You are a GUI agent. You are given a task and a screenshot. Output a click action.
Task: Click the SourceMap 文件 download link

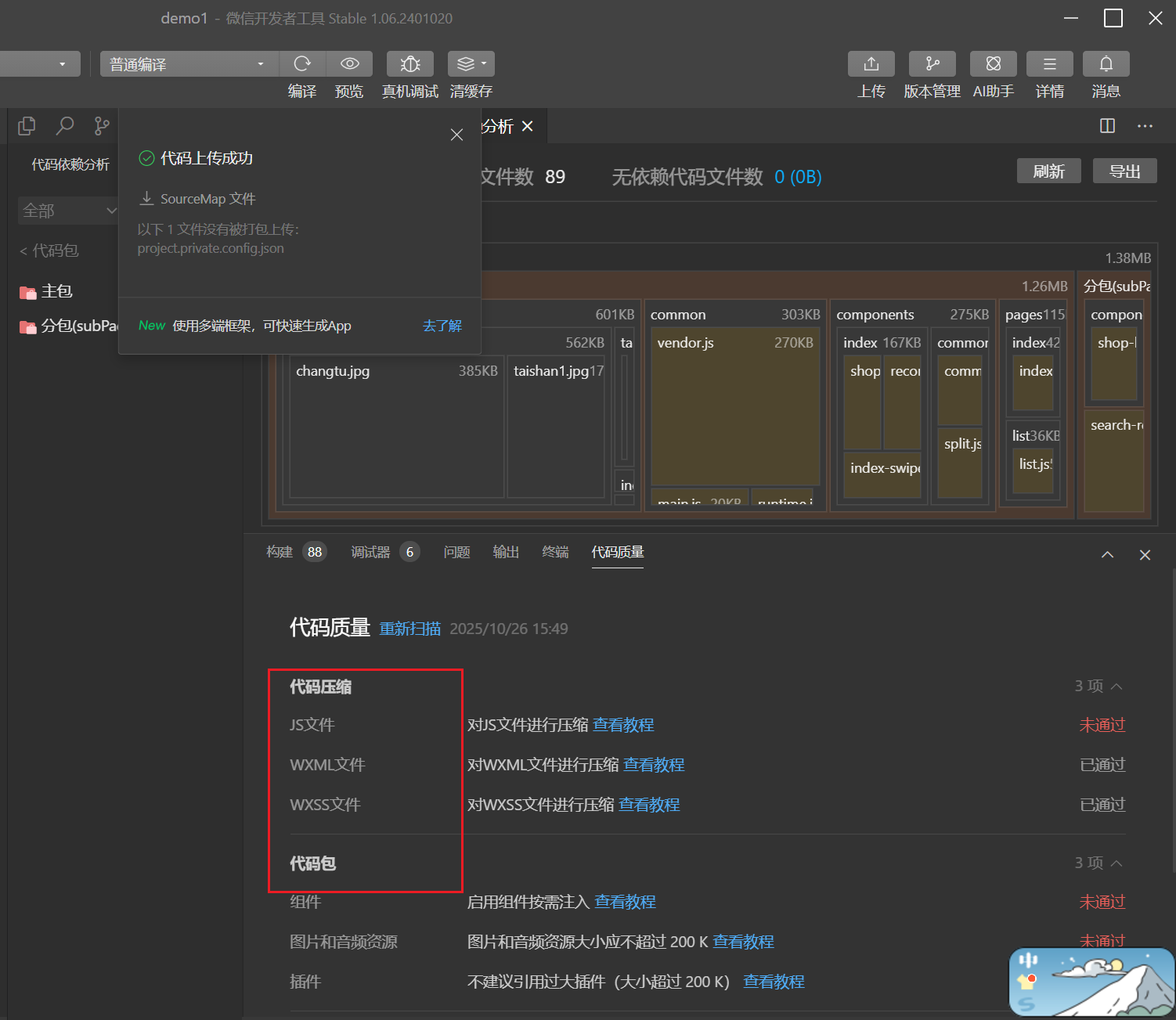click(x=208, y=199)
